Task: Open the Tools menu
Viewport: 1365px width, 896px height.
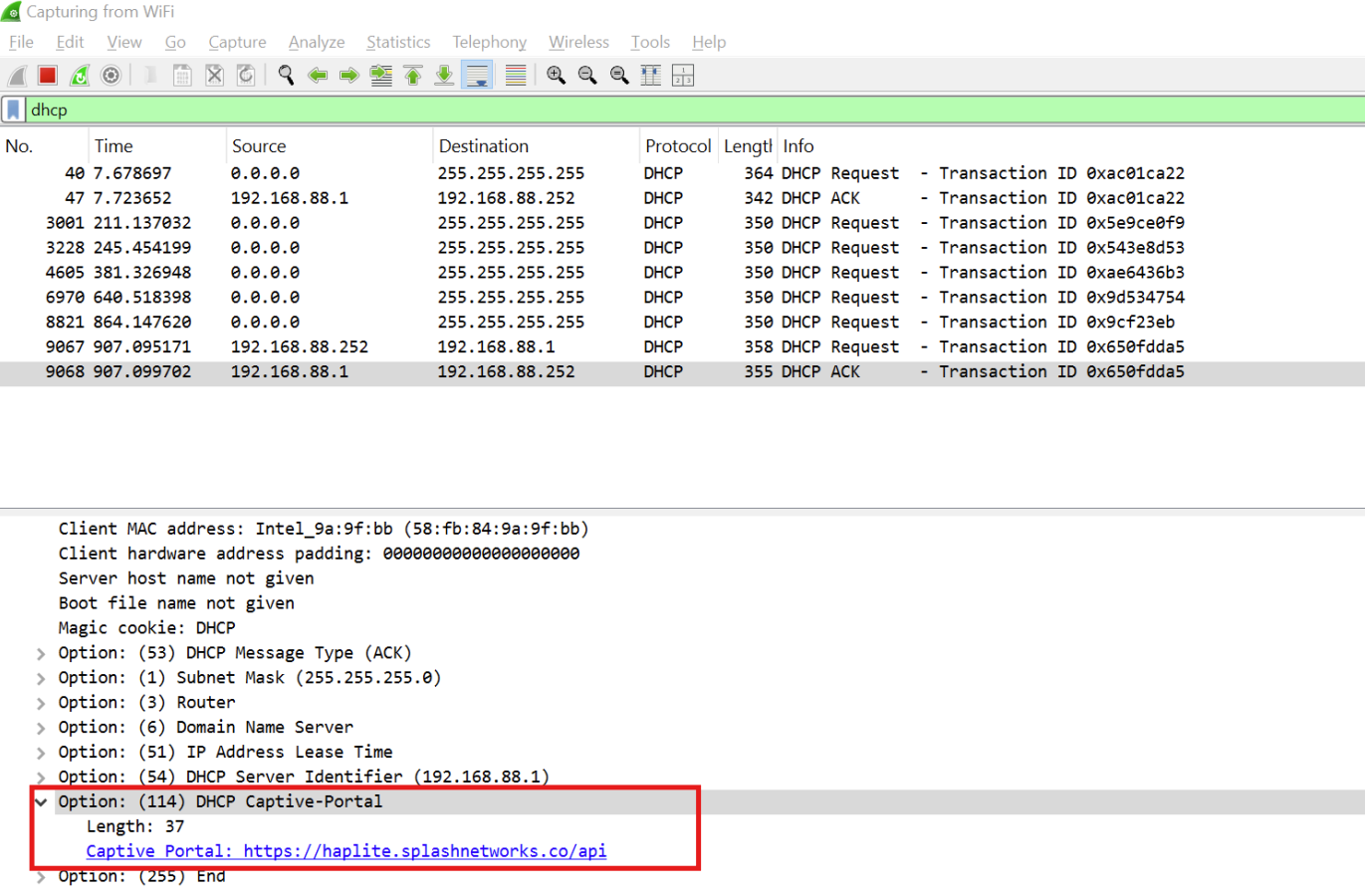Action: pos(650,42)
